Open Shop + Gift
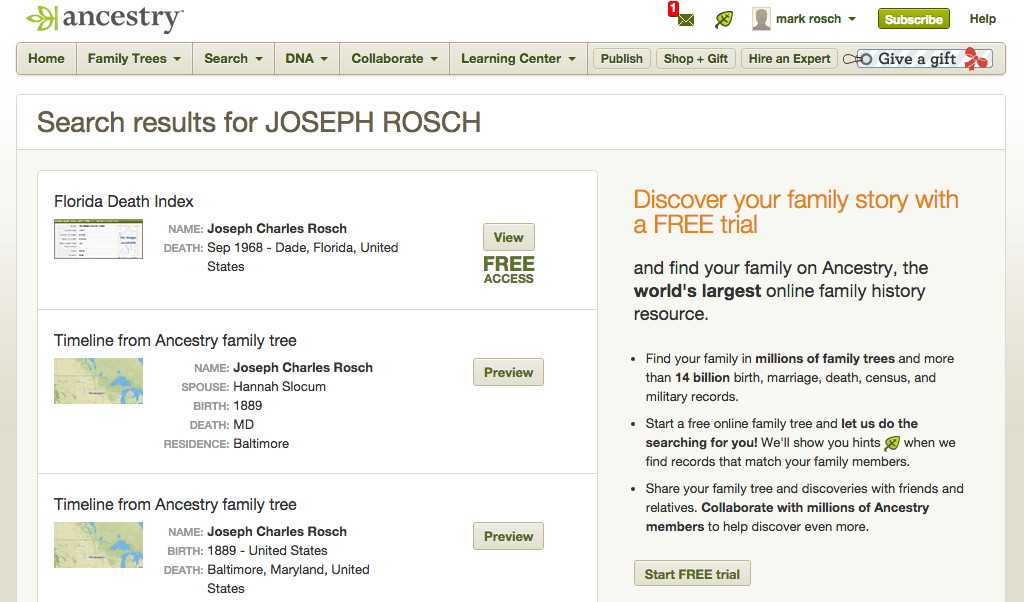Viewport: 1024px width, 602px height. pos(696,59)
